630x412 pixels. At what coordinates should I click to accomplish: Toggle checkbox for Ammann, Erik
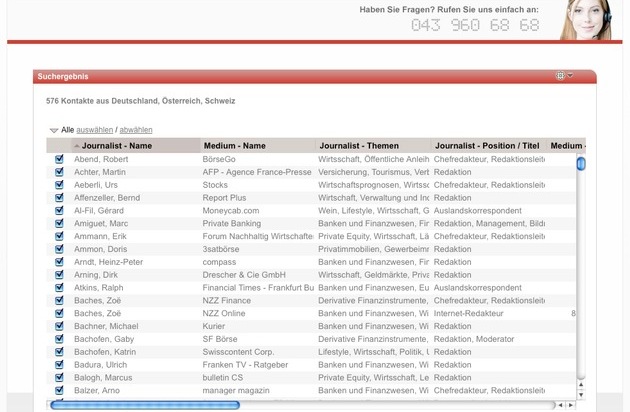coord(59,236)
